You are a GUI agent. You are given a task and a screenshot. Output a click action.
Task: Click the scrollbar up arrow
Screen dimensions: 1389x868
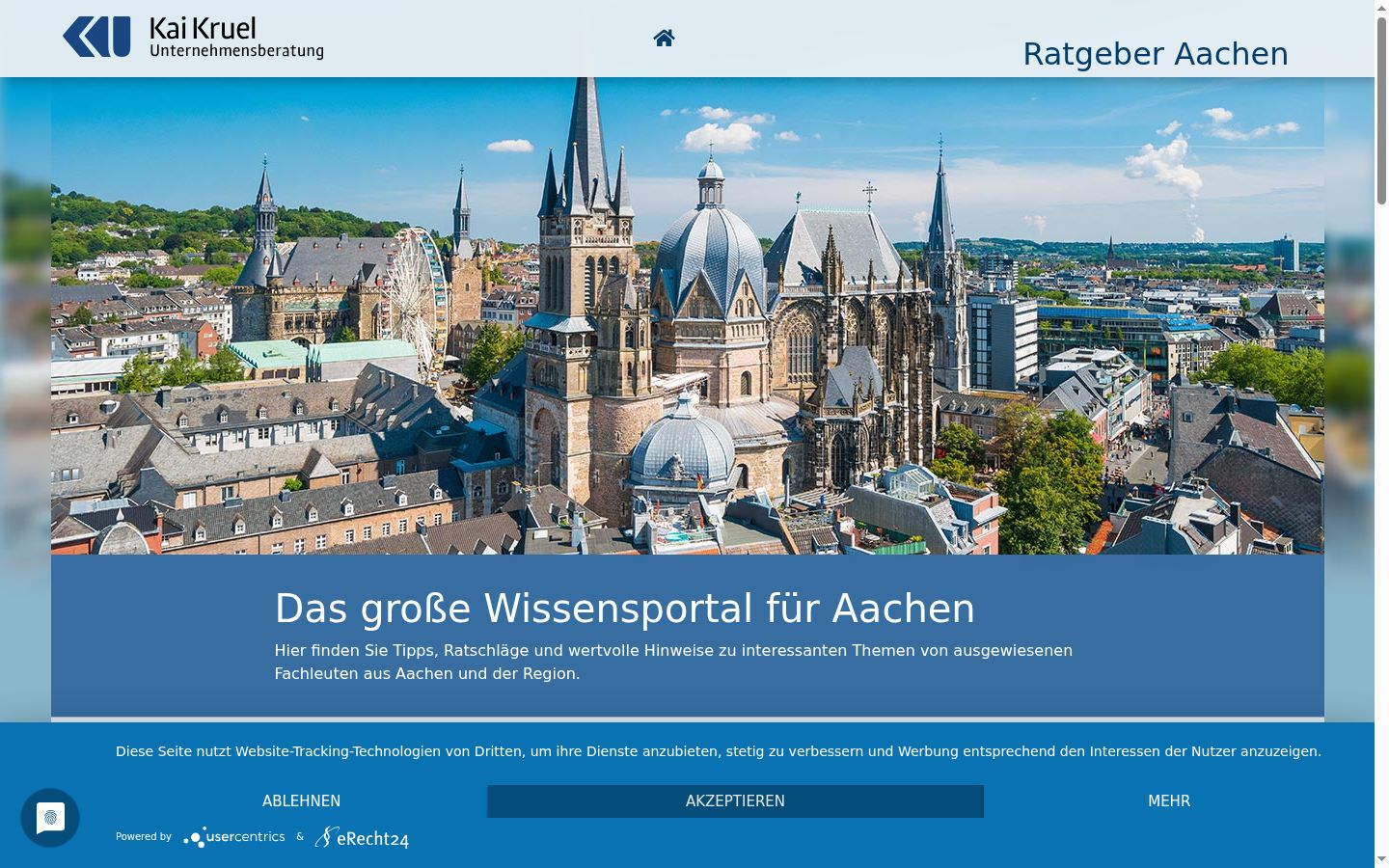(1381, 8)
